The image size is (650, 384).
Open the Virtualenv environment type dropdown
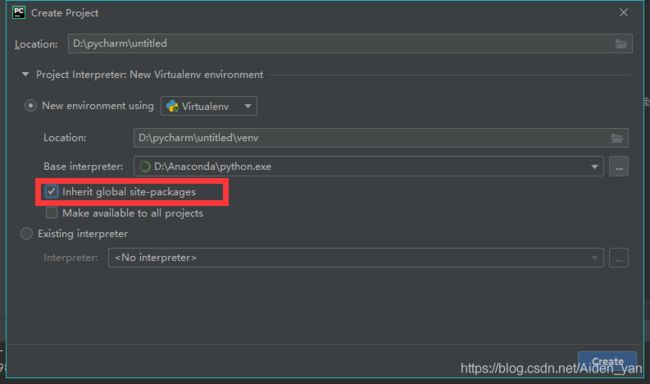click(x=209, y=106)
